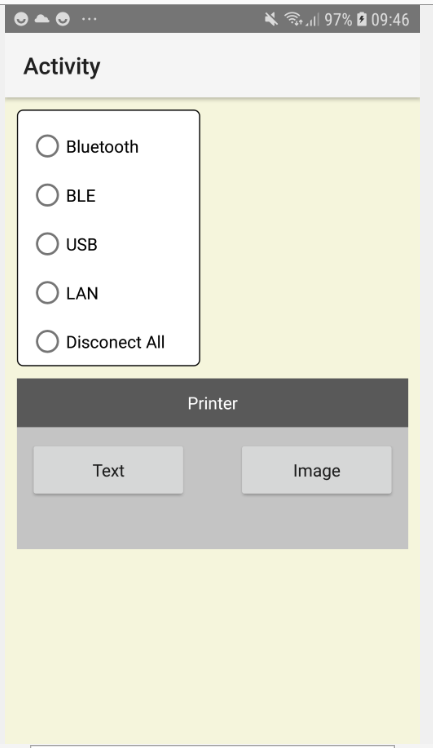Click the Image print button
This screenshot has height=748, width=433.
(317, 470)
